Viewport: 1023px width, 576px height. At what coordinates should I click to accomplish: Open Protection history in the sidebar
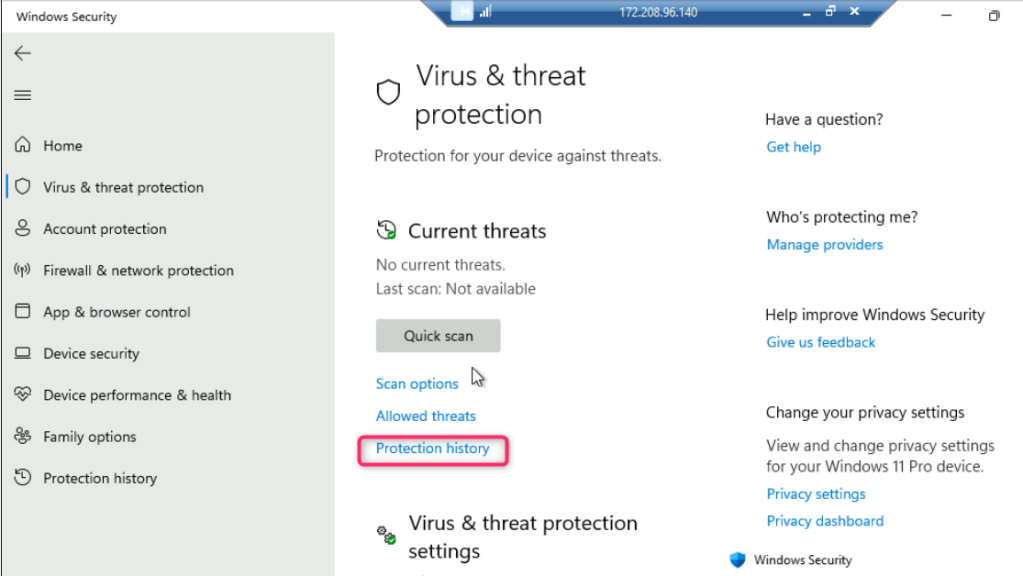pyautogui.click(x=100, y=479)
